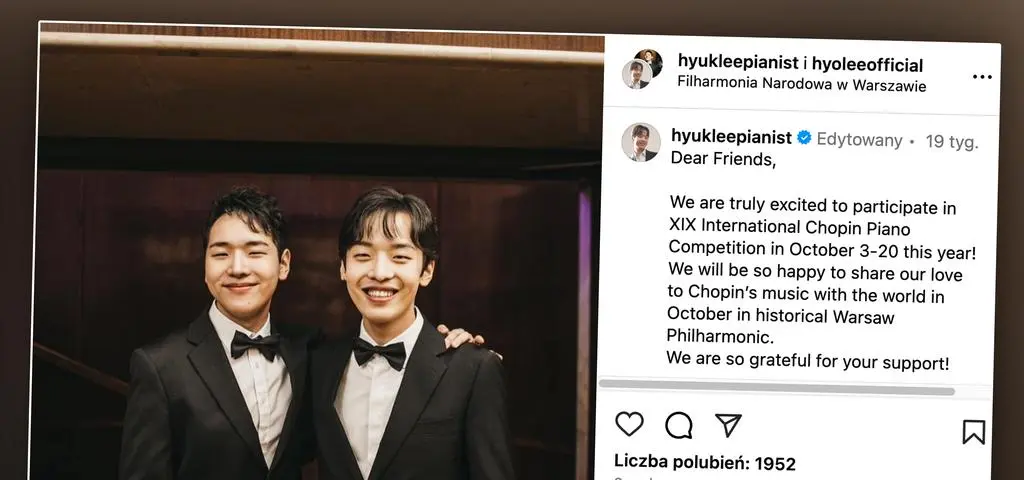Save the post with the bookmark icon
The height and width of the screenshot is (480, 1024).
click(973, 432)
